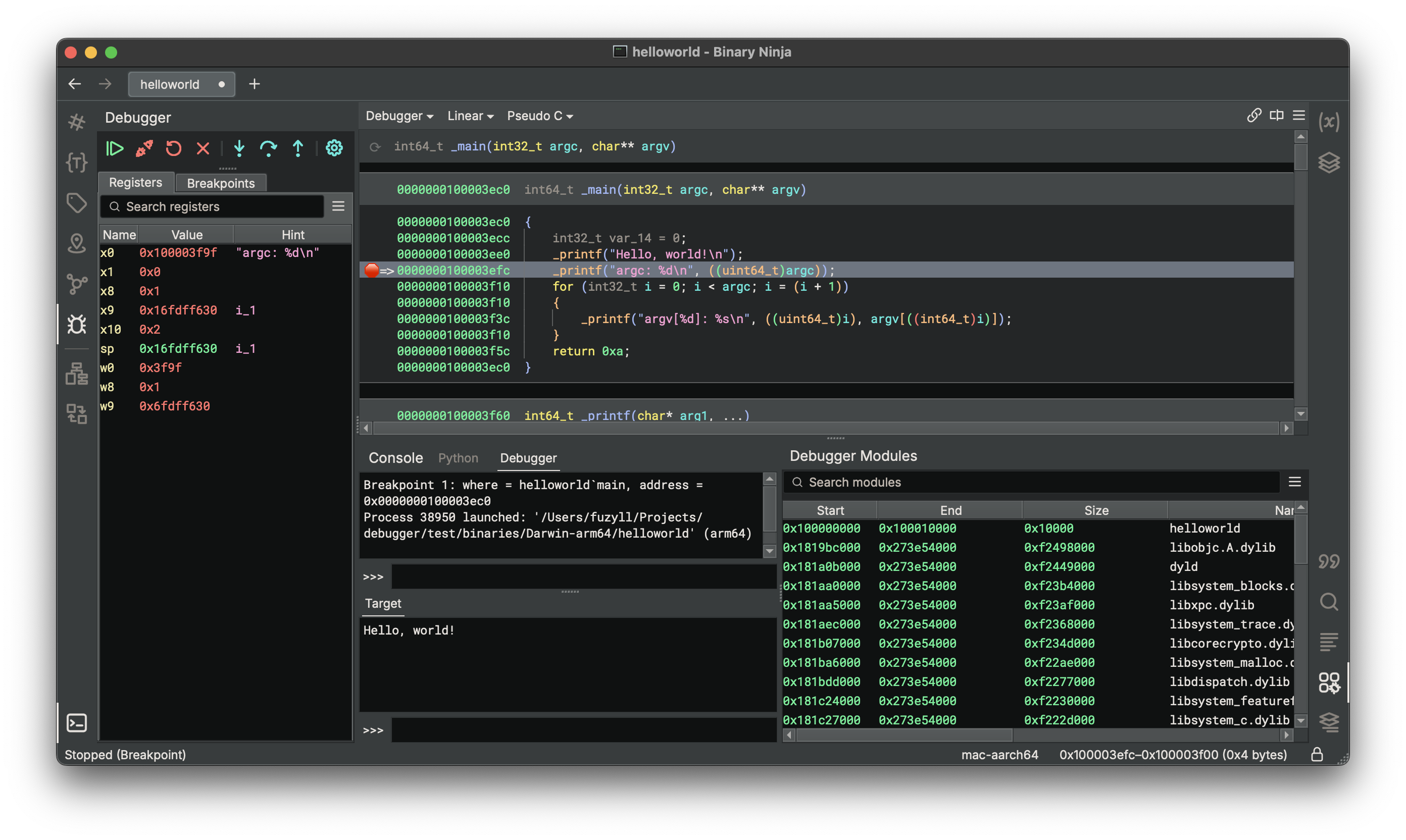Switch to the Python console tab
The width and height of the screenshot is (1406, 840).
[x=458, y=458]
